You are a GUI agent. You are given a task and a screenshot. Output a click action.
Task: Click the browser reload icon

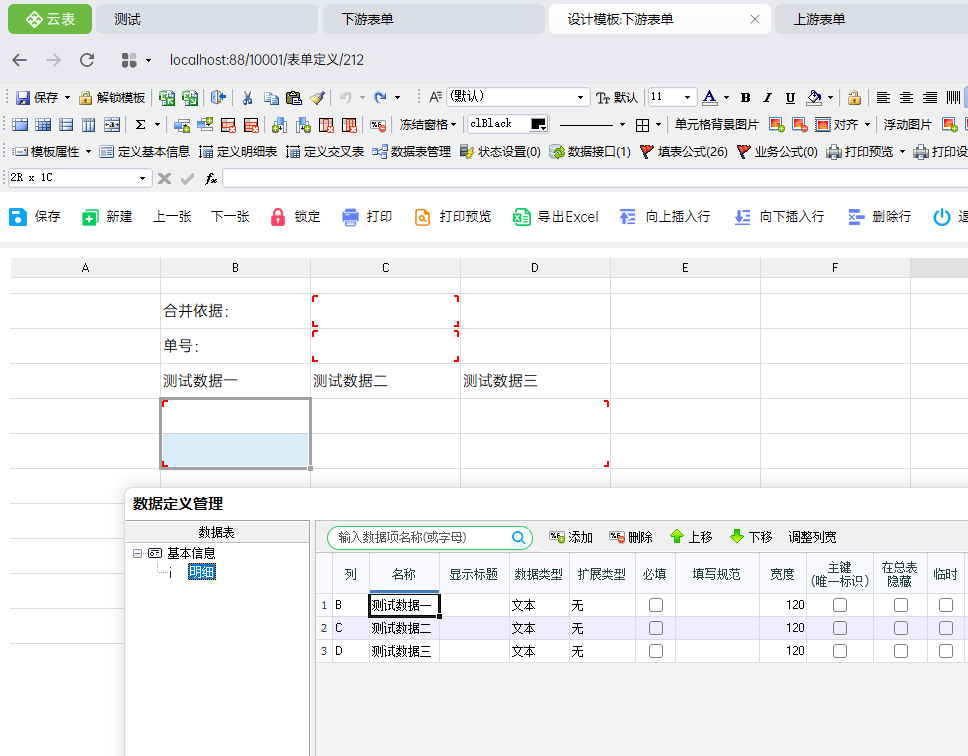tap(87, 60)
